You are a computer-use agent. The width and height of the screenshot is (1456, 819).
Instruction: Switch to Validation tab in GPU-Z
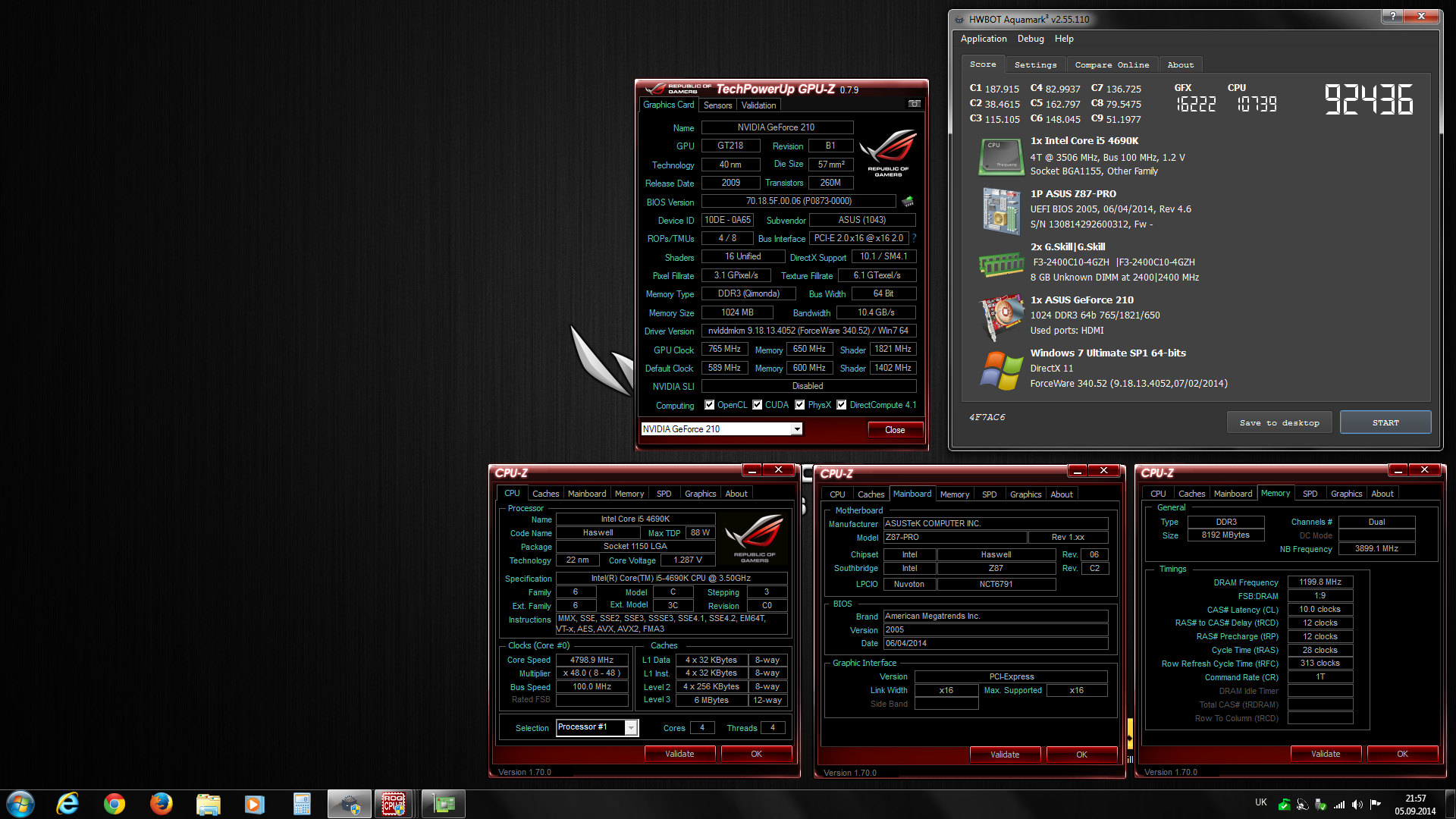(x=758, y=105)
